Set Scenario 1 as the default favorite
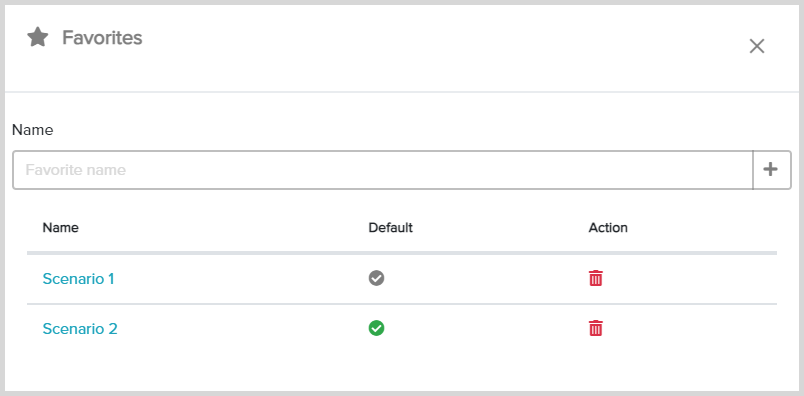This screenshot has width=804, height=396. [376, 278]
